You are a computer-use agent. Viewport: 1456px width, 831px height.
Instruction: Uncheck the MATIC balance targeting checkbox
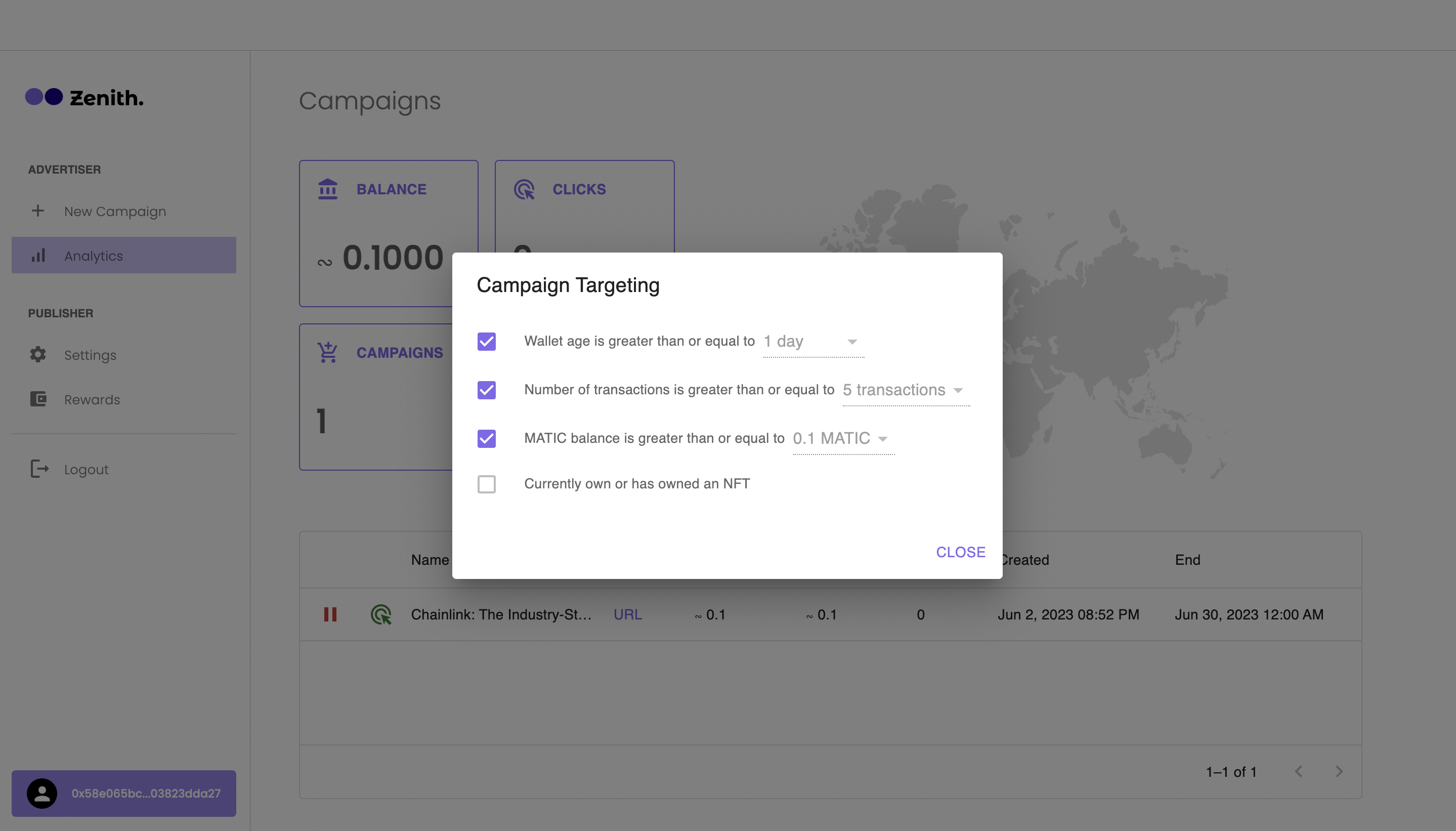pos(486,438)
